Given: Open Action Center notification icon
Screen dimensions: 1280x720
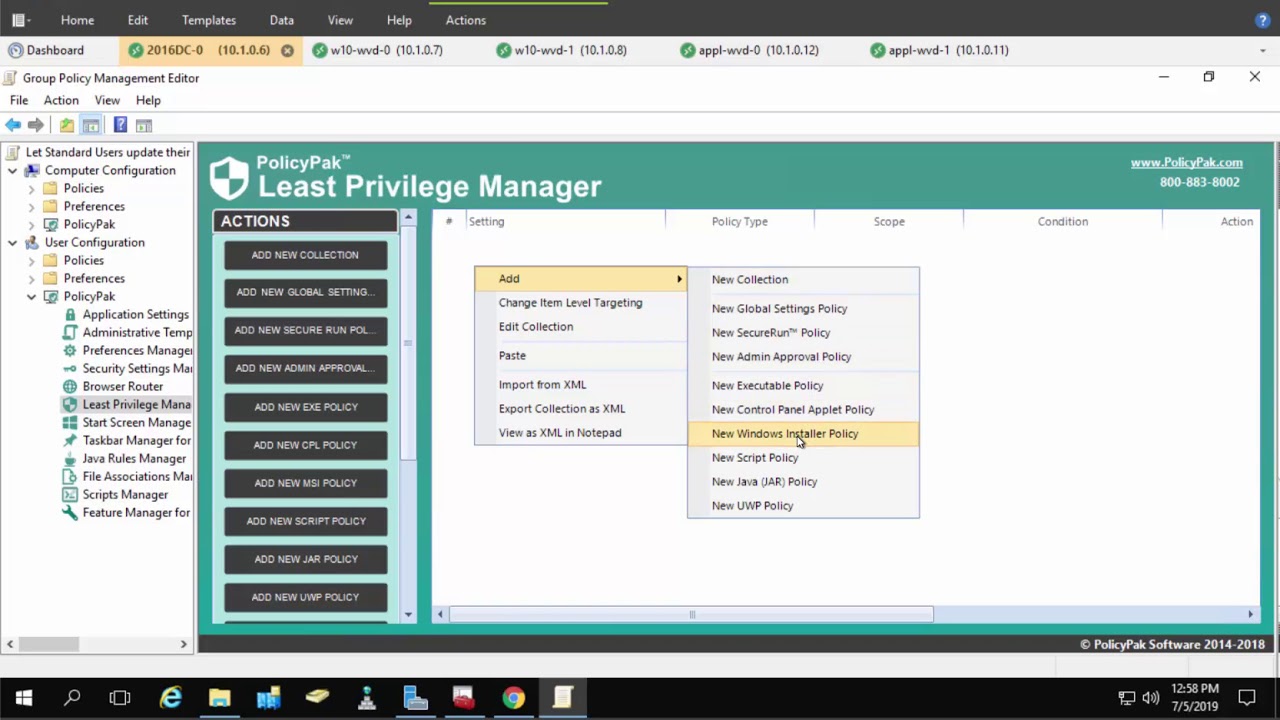Looking at the screenshot, I should point(1247,697).
